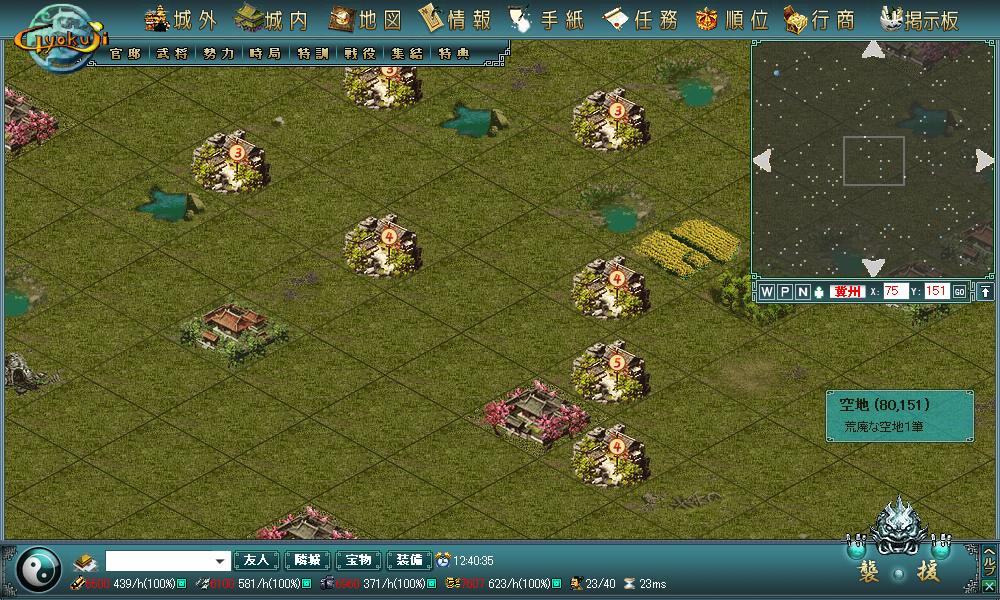The width and height of the screenshot is (1000, 600).
Task: Pan minimap east with the right arrow
Action: click(985, 160)
